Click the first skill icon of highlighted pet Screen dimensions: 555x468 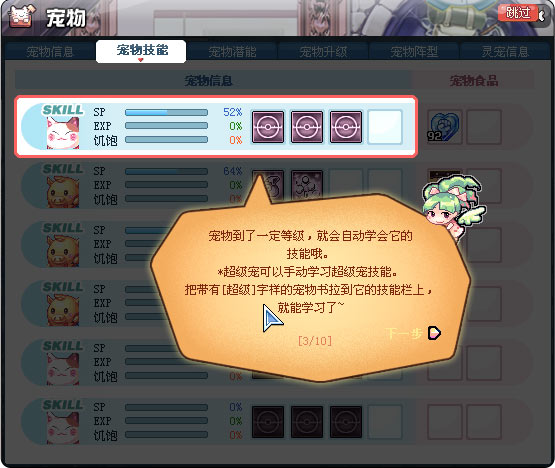pyautogui.click(x=268, y=127)
